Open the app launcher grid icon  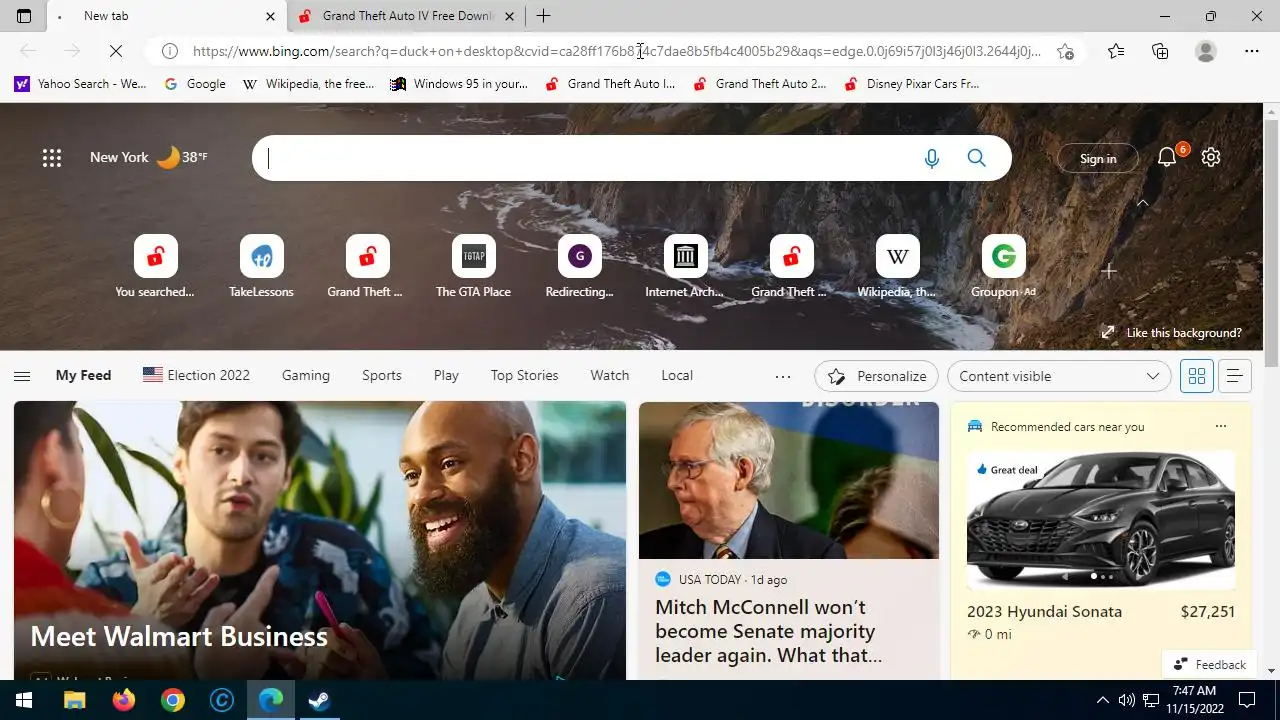pyautogui.click(x=52, y=157)
